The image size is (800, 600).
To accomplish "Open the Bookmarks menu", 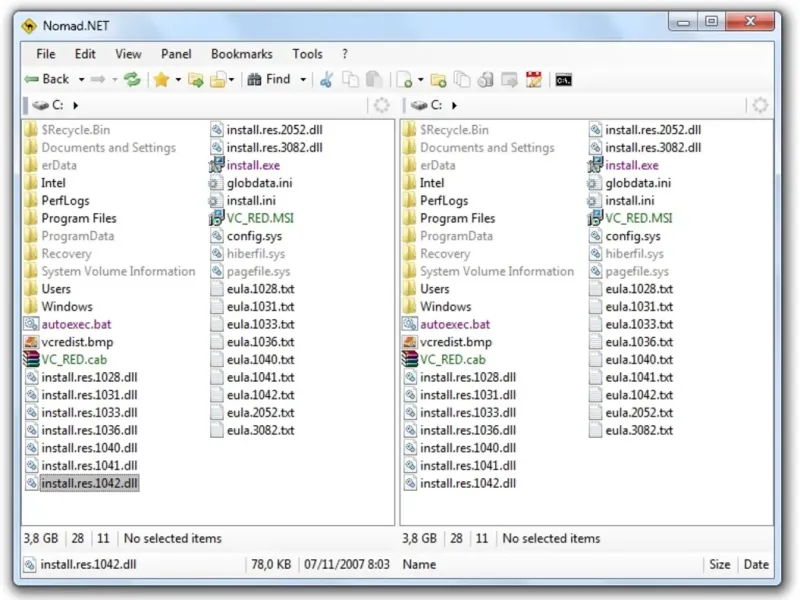I will 242,54.
